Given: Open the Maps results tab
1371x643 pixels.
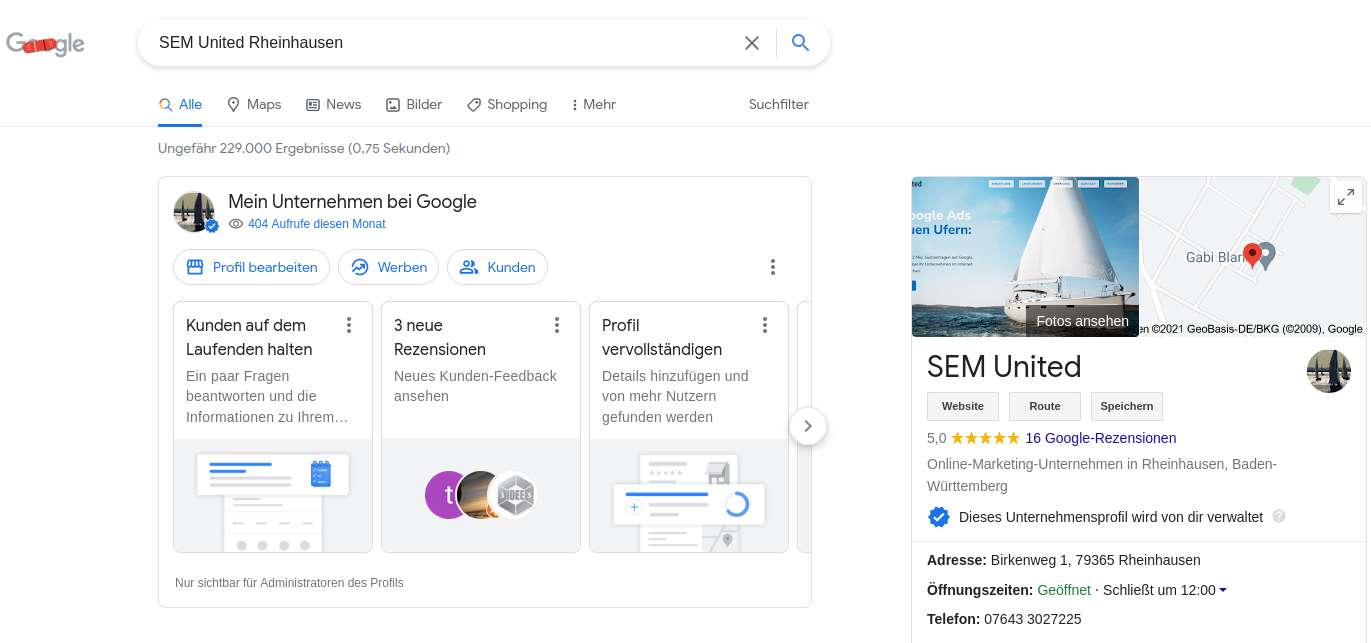Looking at the screenshot, I should (254, 104).
